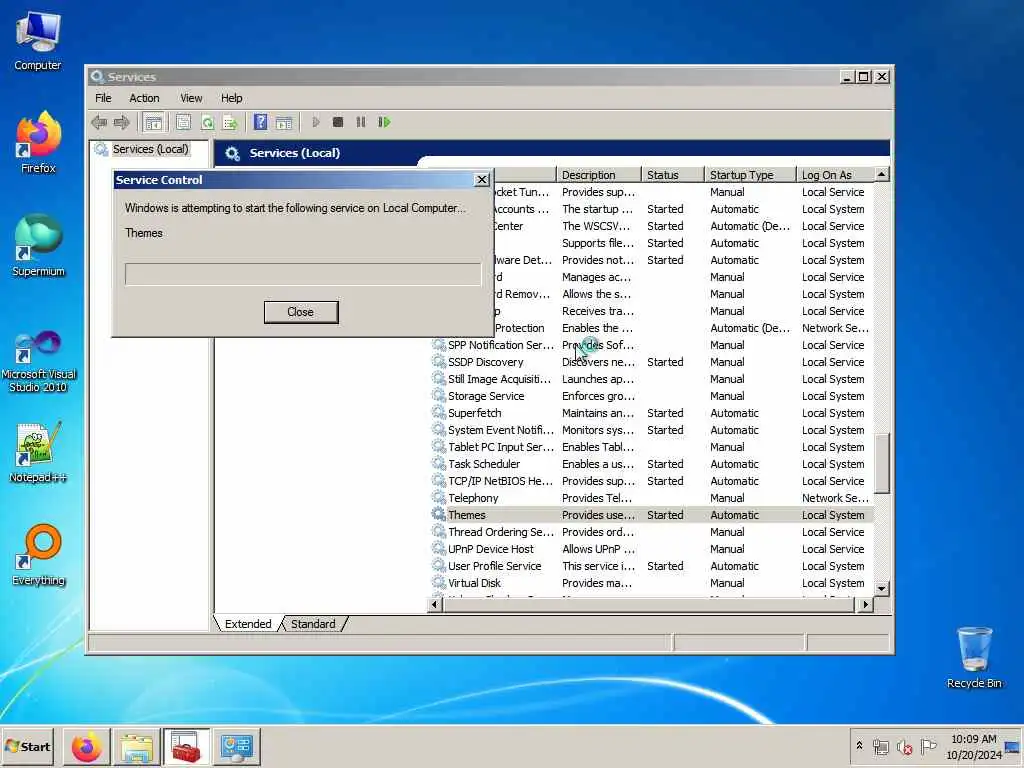Click horizontal scrollbar right arrow

point(866,605)
